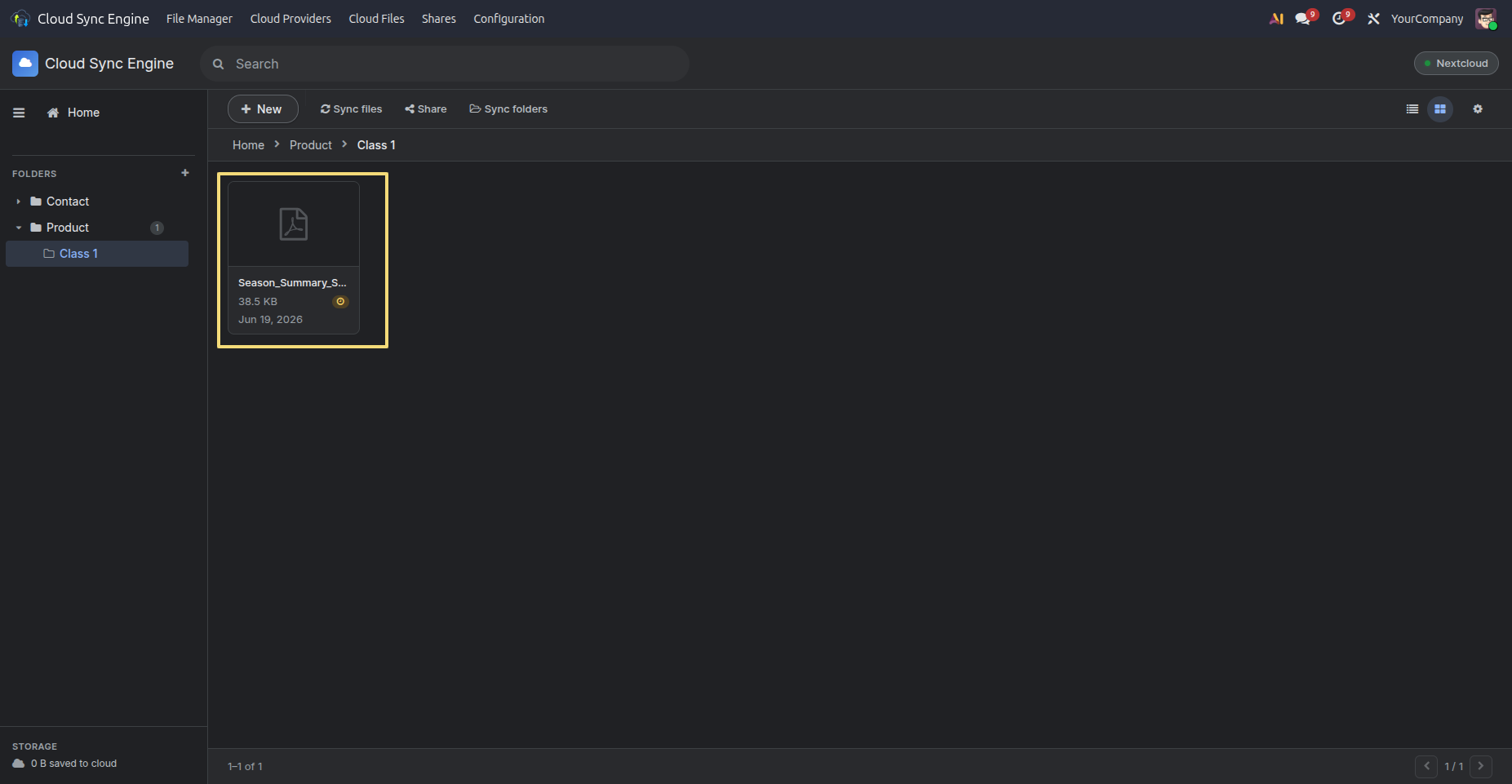Open the conversations chat icon
1512x784 pixels.
pyautogui.click(x=1303, y=19)
